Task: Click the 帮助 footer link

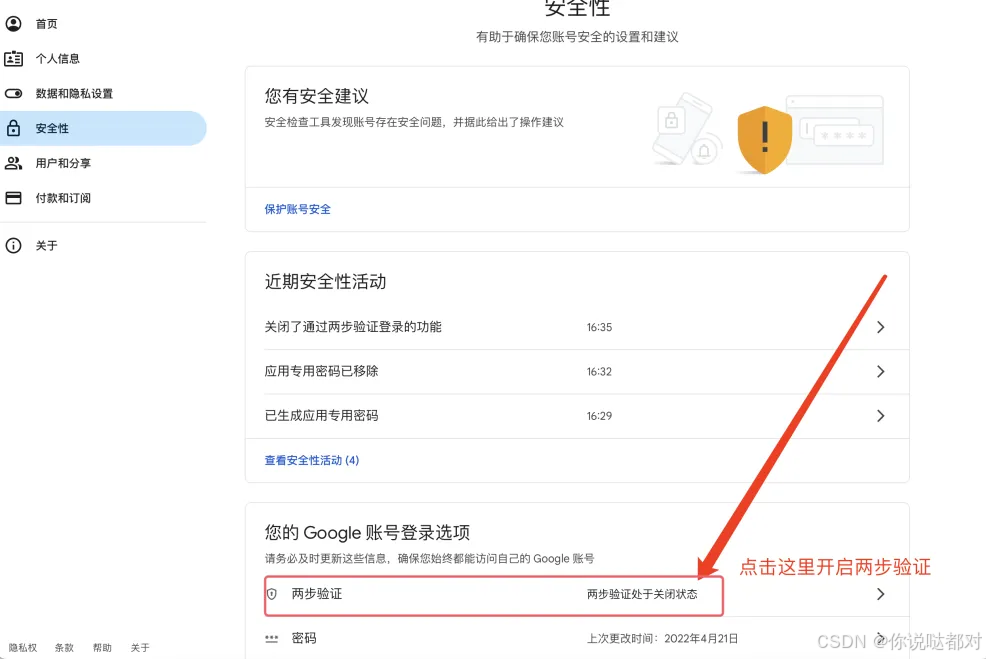Action: [x=102, y=648]
